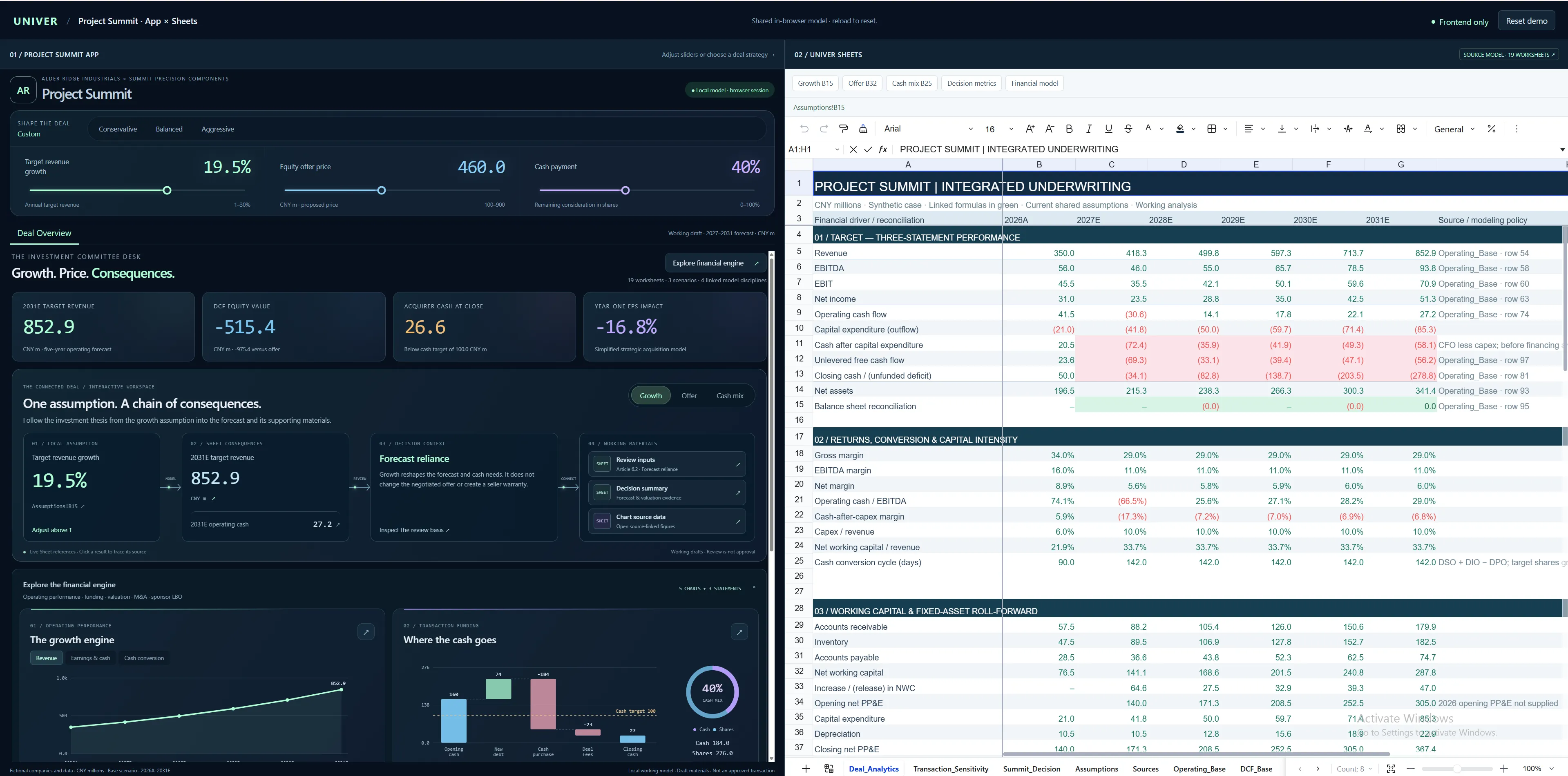Apply text color with the A icon
This screenshot has width=1568, height=776.
tap(1148, 128)
